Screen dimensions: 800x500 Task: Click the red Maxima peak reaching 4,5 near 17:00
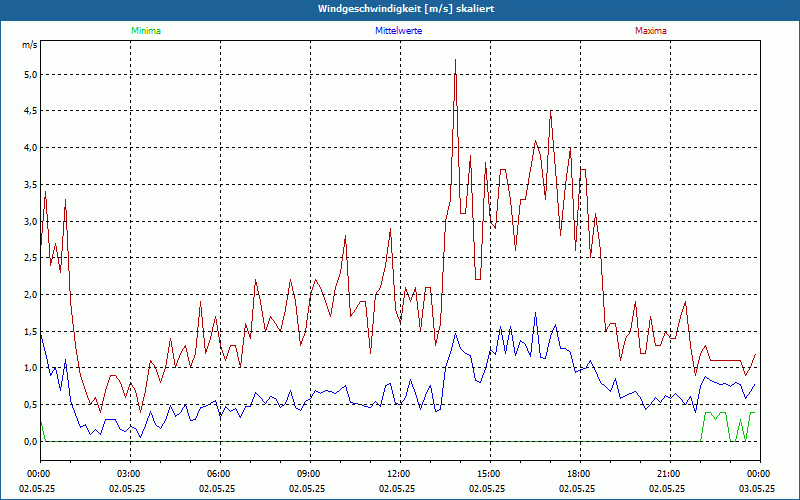click(x=551, y=111)
